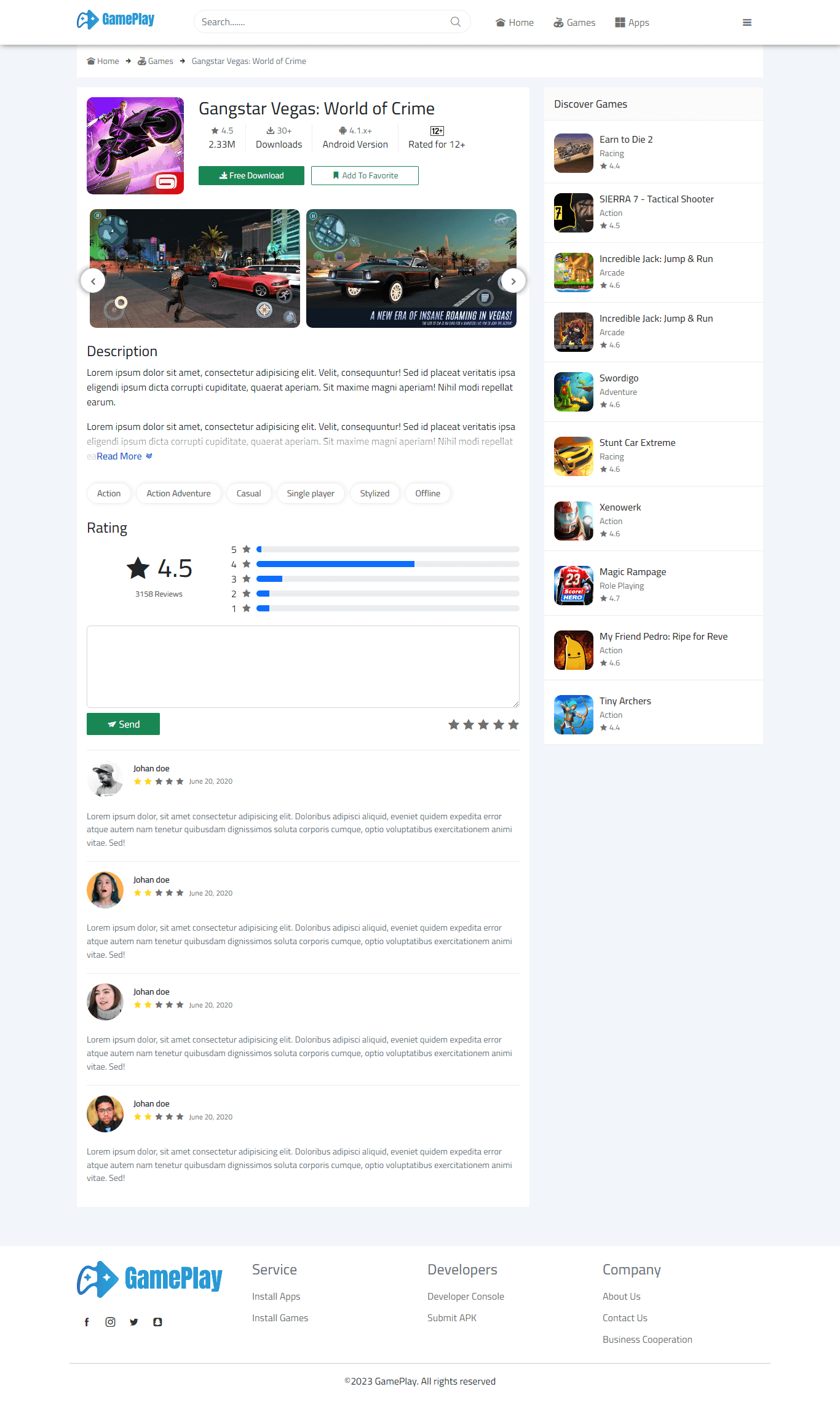Click the Snapchat icon in footer
The height and width of the screenshot is (1403, 840).
point(157,1322)
